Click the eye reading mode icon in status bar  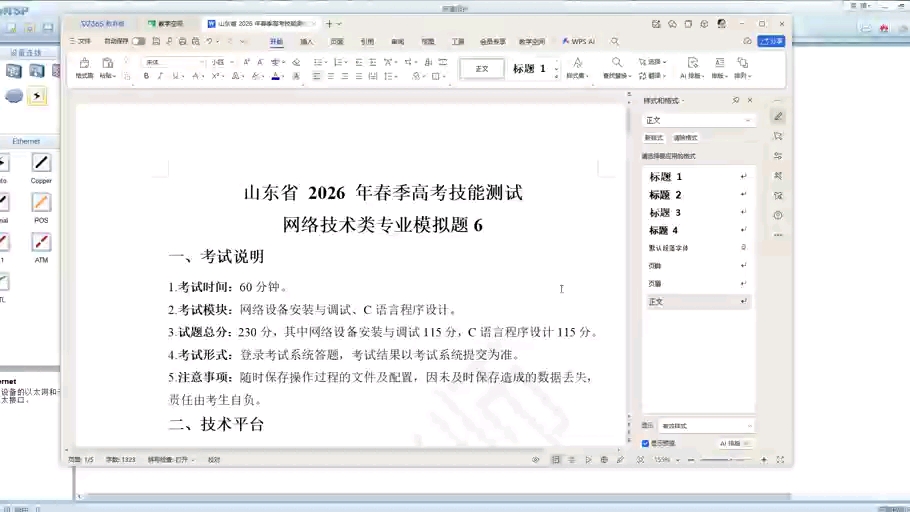point(536,460)
